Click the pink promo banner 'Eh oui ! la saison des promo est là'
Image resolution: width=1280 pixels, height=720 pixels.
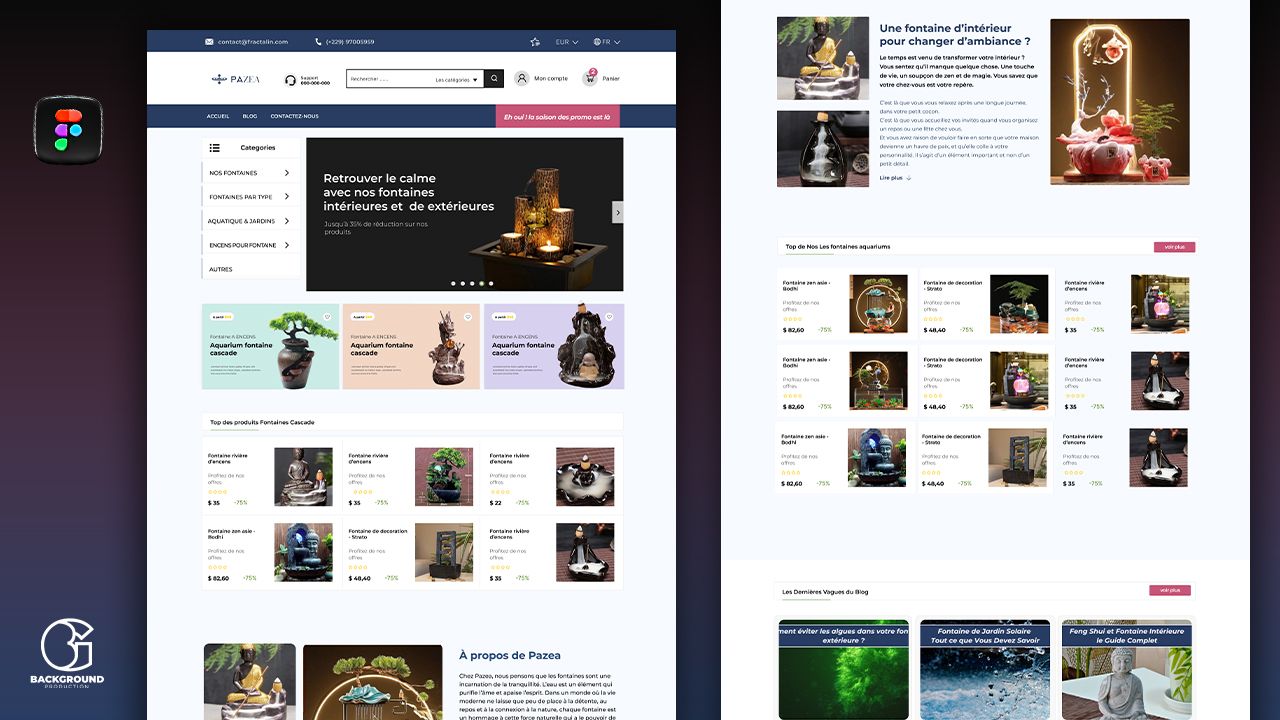[557, 116]
